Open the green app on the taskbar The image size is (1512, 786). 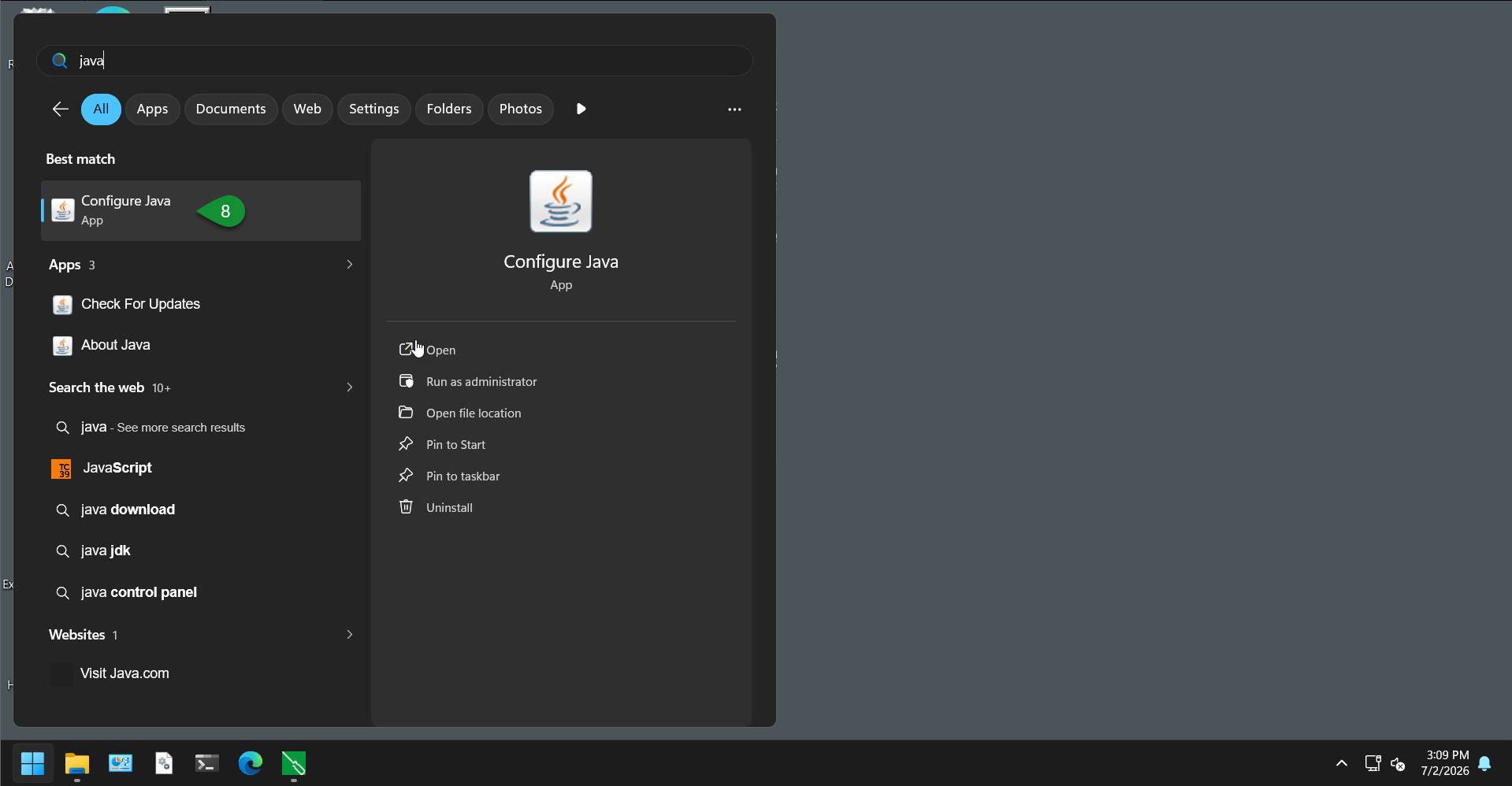294,763
